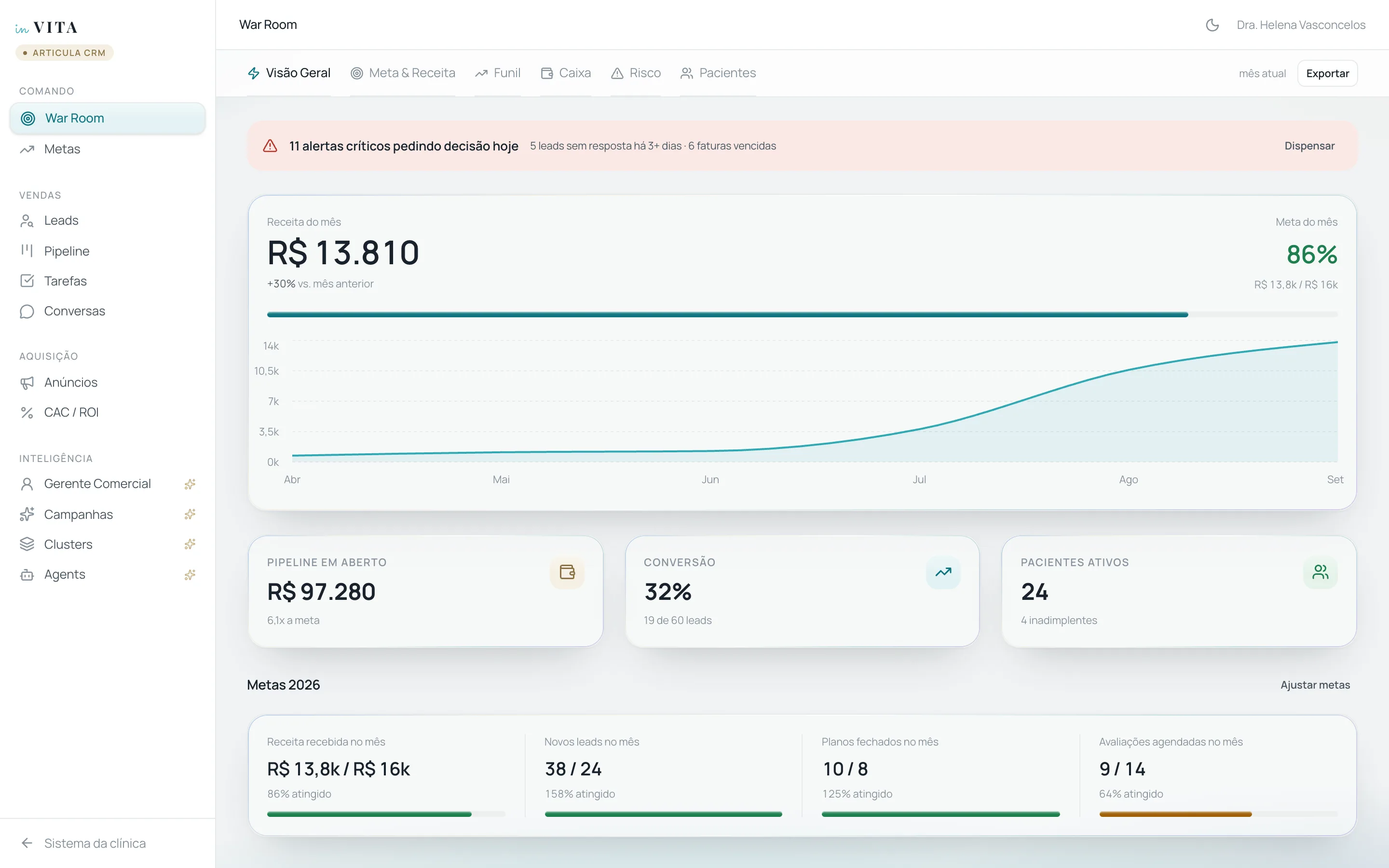Click the Leads person-search icon
This screenshot has width=1389, height=868.
(x=27, y=220)
